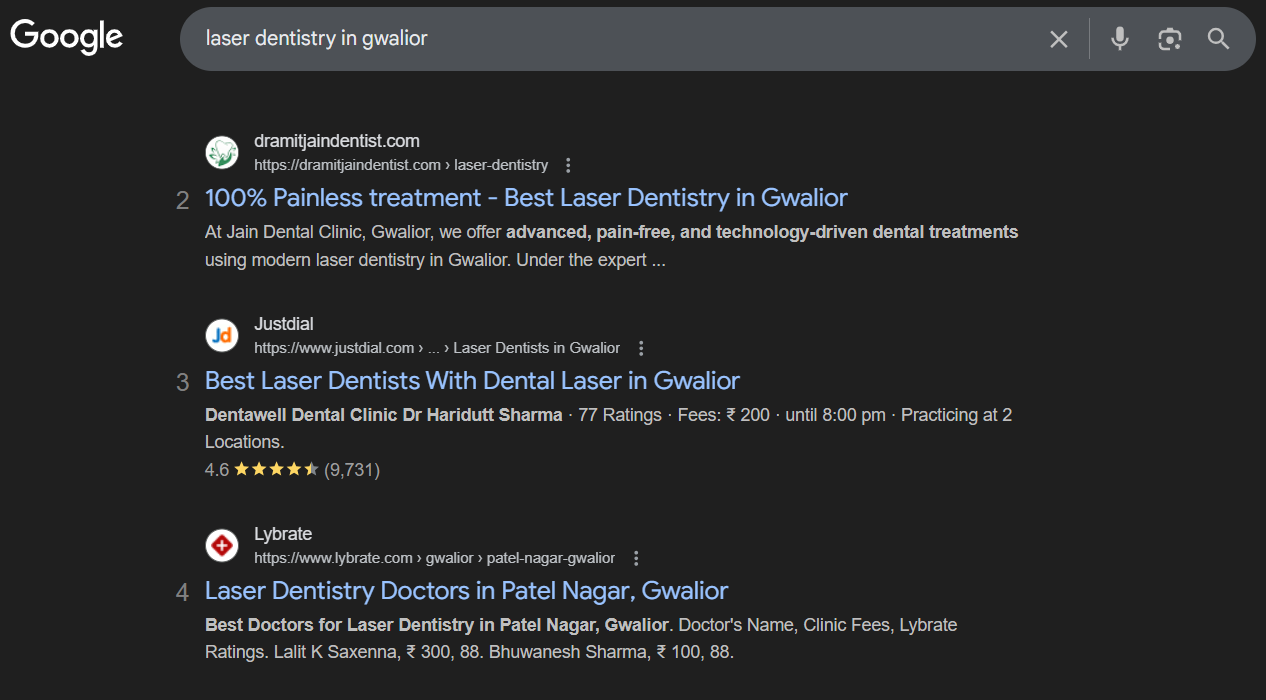Open more options for Justdial result

tap(641, 348)
